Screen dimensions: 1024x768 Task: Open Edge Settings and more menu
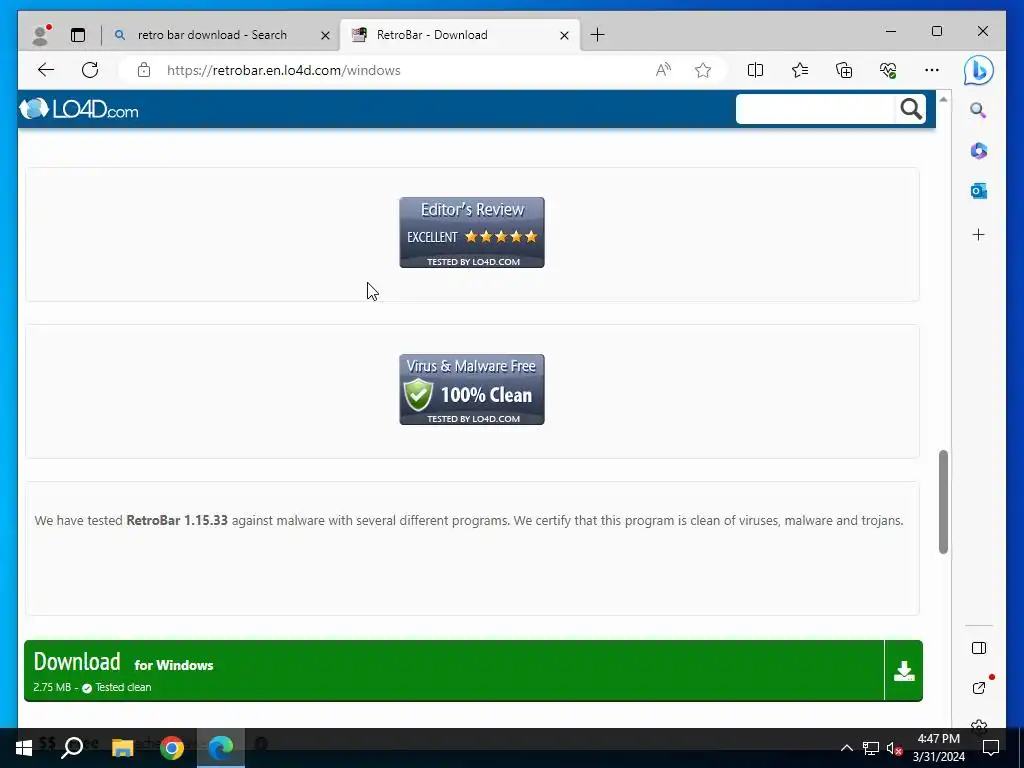(932, 70)
